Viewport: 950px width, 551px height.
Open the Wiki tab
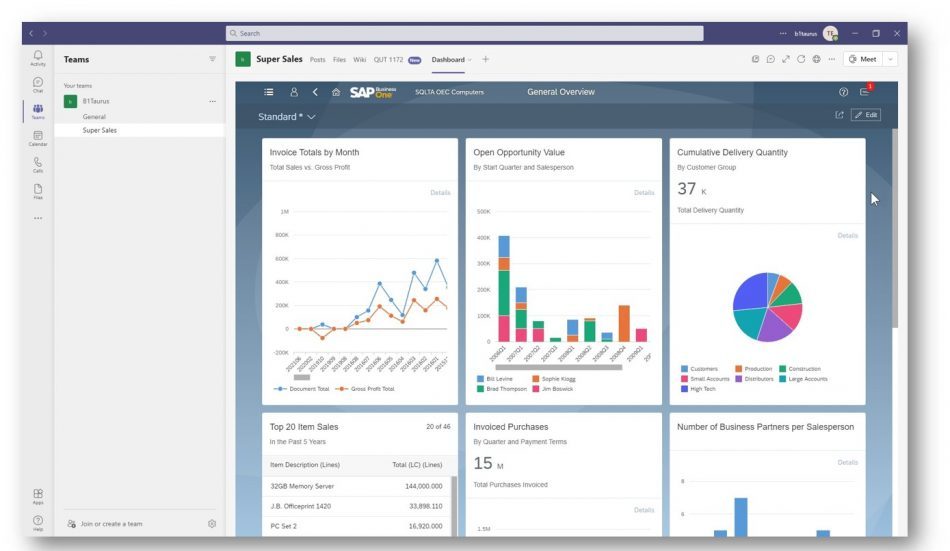click(359, 59)
